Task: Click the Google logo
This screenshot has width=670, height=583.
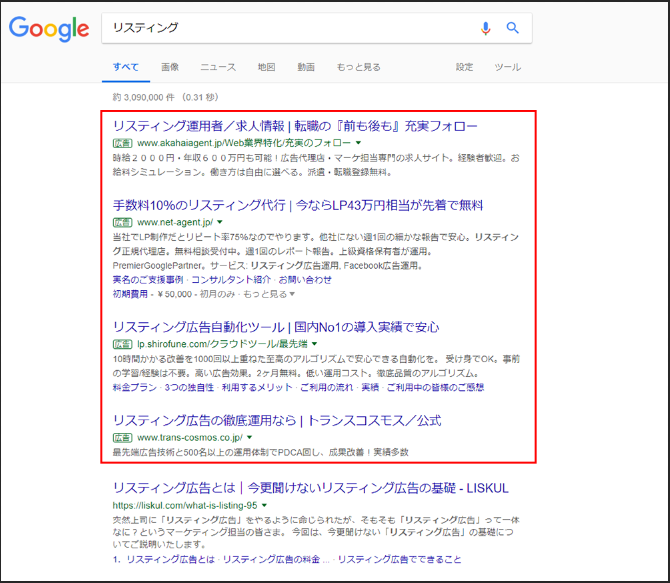Action: pos(49,29)
